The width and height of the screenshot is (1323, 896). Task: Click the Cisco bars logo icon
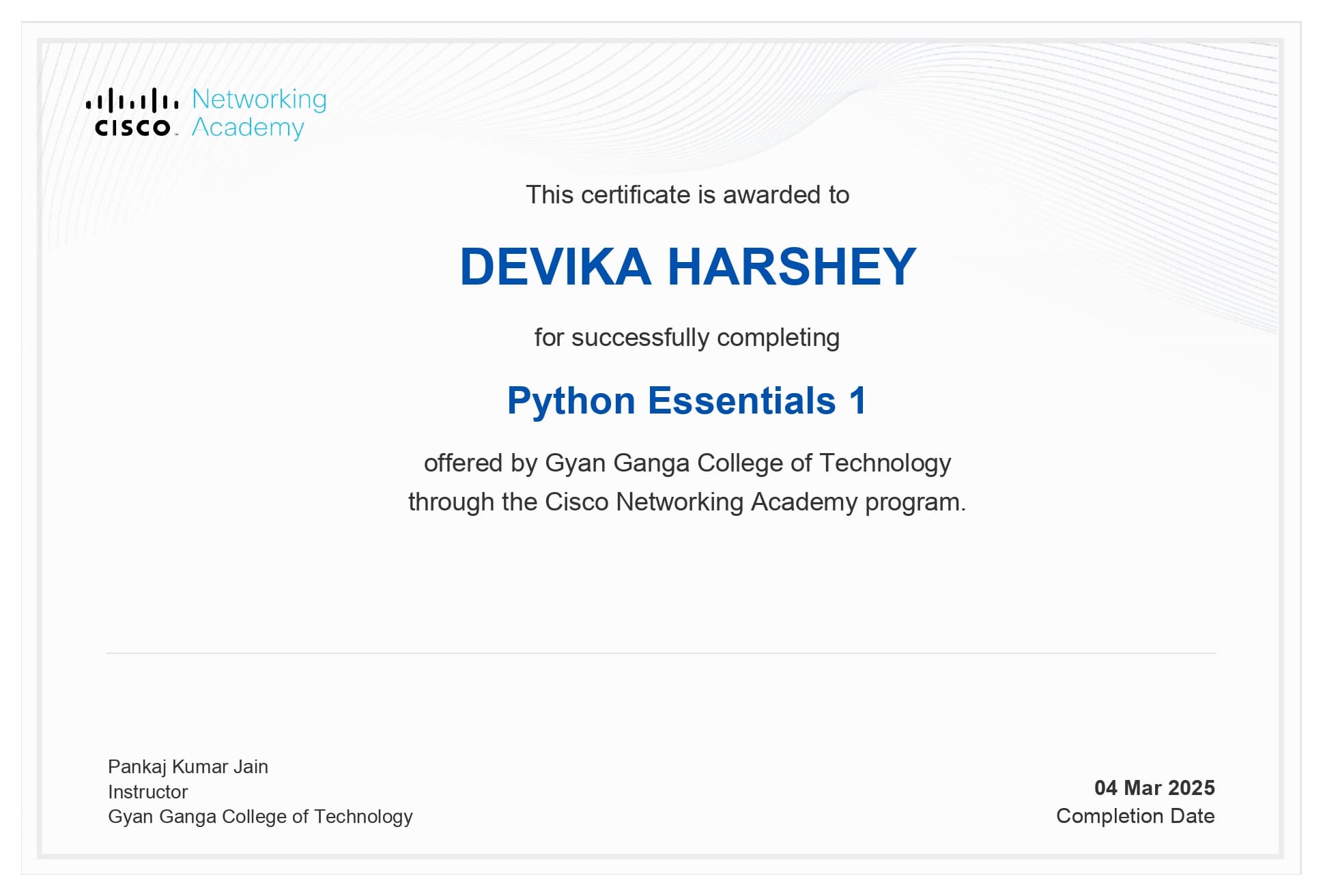pyautogui.click(x=132, y=113)
